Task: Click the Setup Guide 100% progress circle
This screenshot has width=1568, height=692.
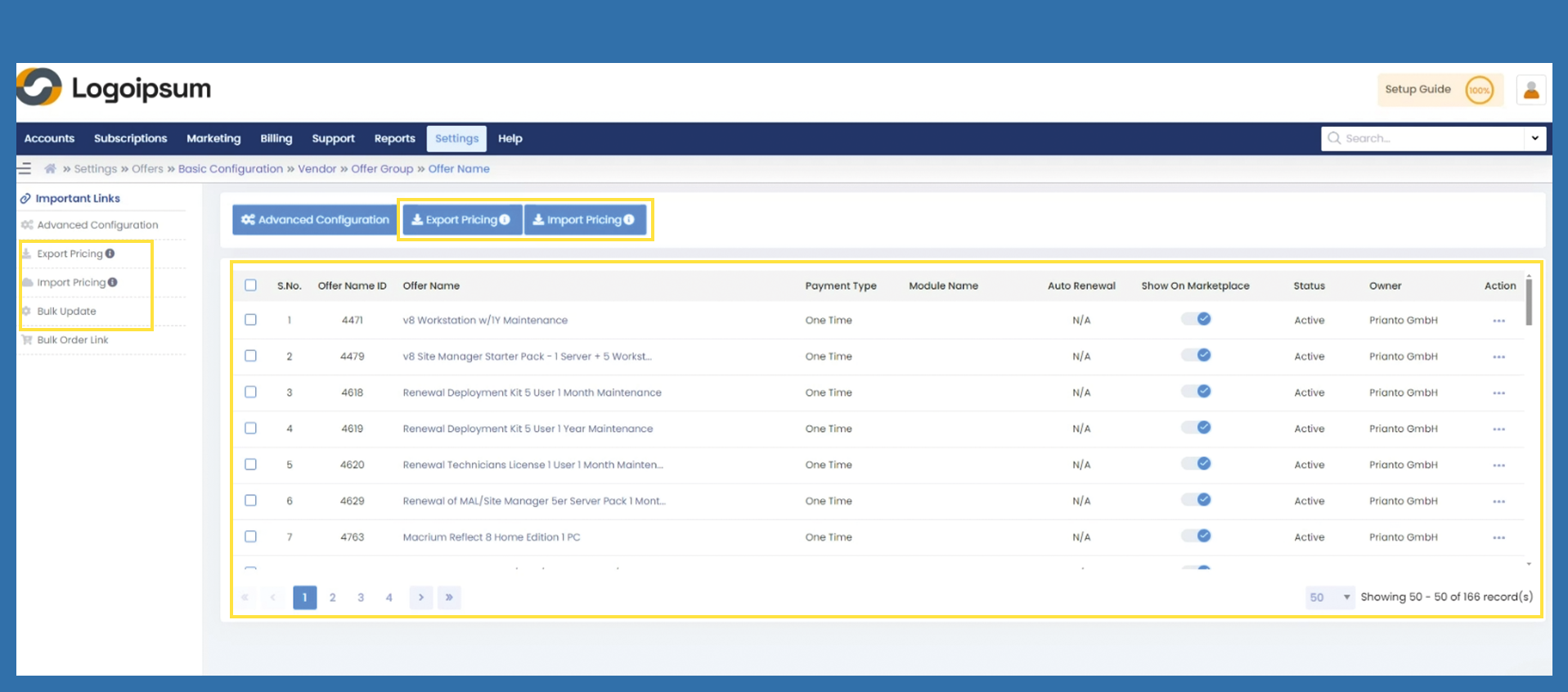Action: pos(1479,90)
